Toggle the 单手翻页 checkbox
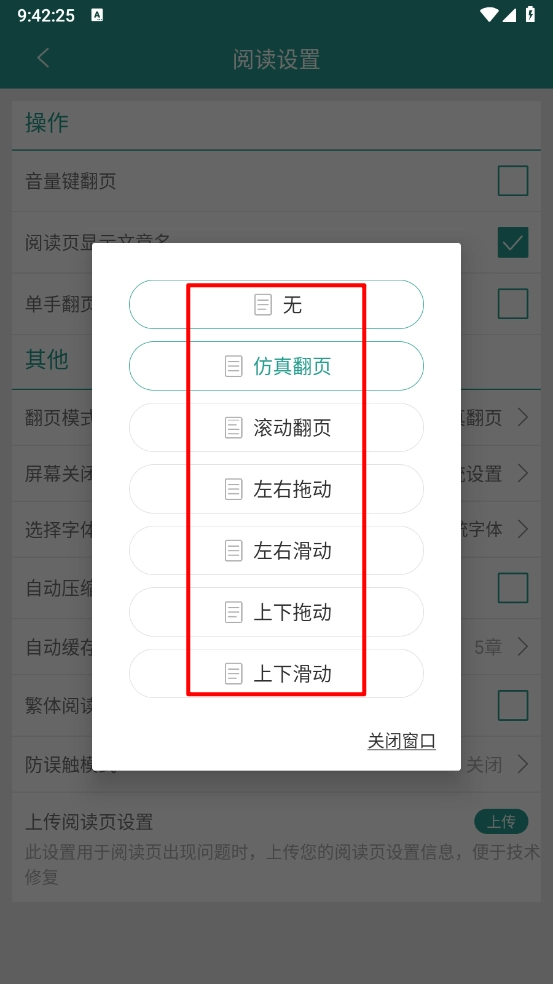553x984 pixels. coord(513,304)
